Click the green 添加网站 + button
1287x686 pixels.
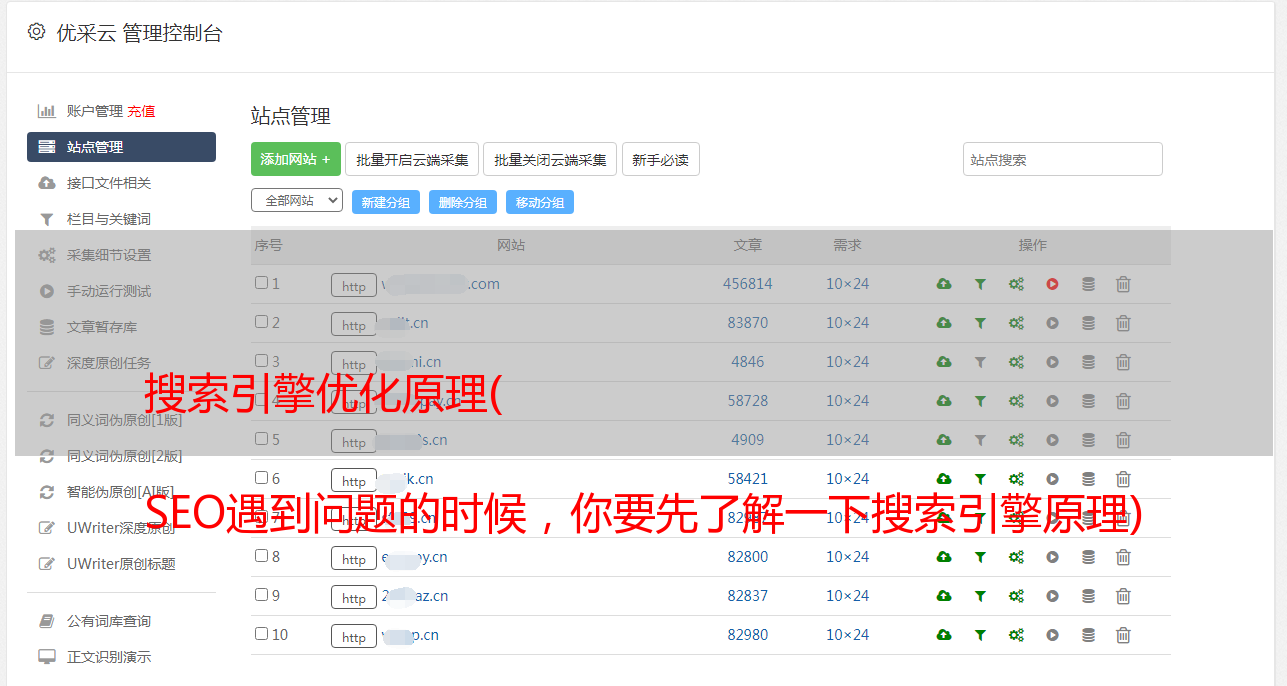(296, 159)
